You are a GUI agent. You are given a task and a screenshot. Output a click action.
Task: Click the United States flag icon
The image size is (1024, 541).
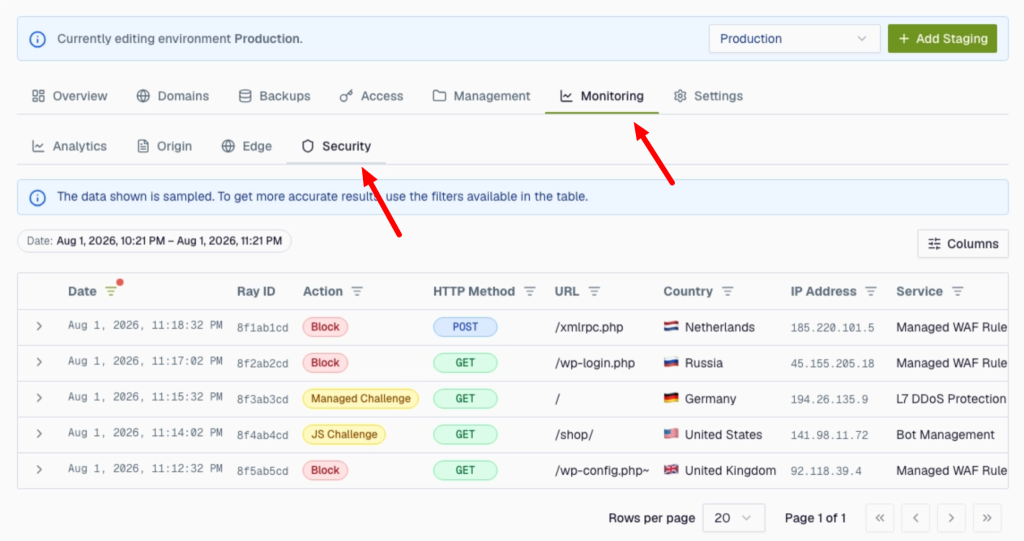(x=671, y=434)
